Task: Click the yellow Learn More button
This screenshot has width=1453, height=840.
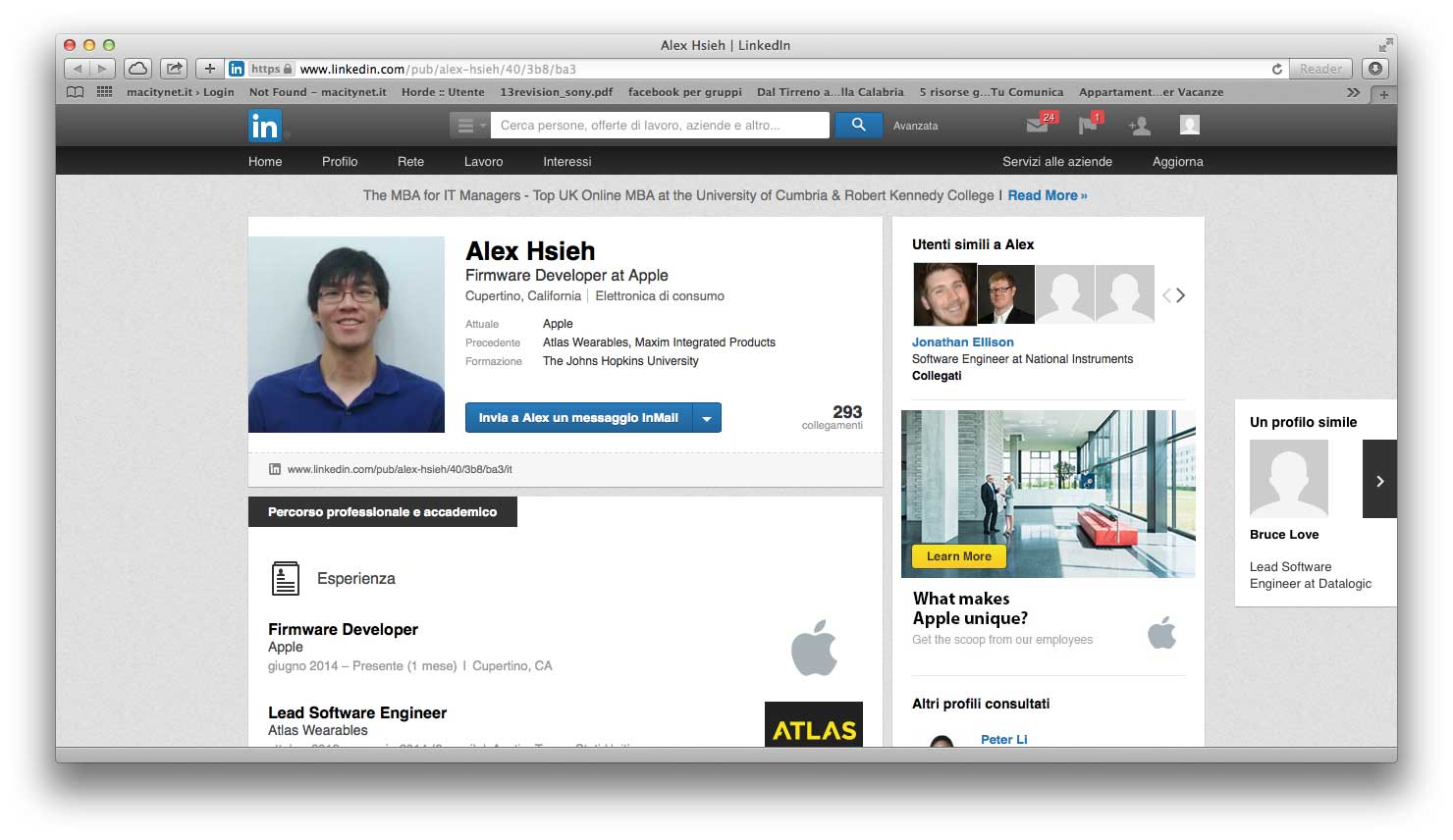Action: pyautogui.click(x=959, y=556)
